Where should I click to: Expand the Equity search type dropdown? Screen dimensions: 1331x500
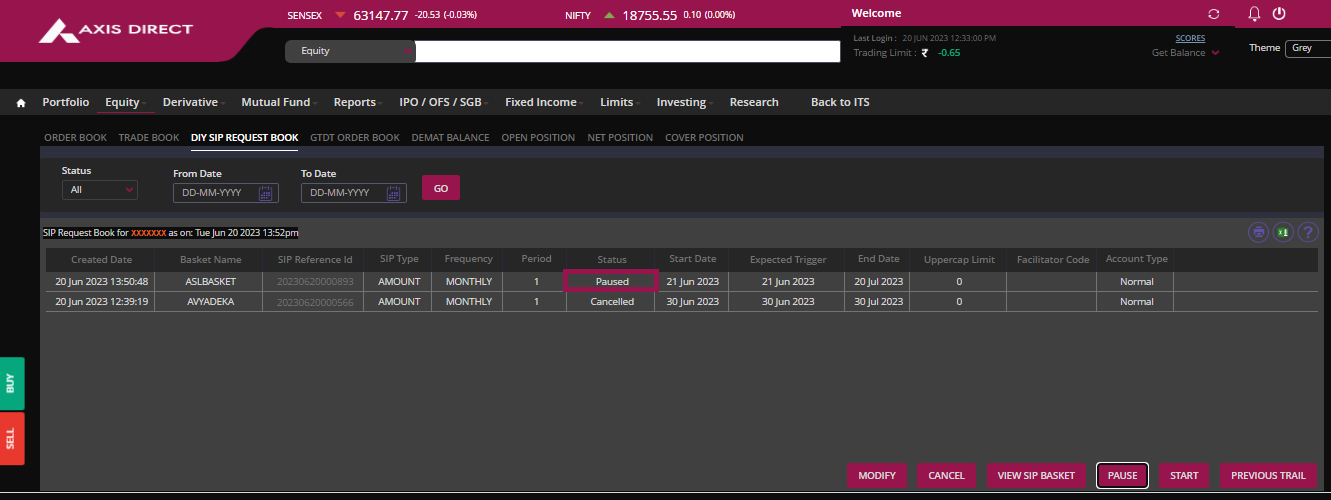(350, 51)
